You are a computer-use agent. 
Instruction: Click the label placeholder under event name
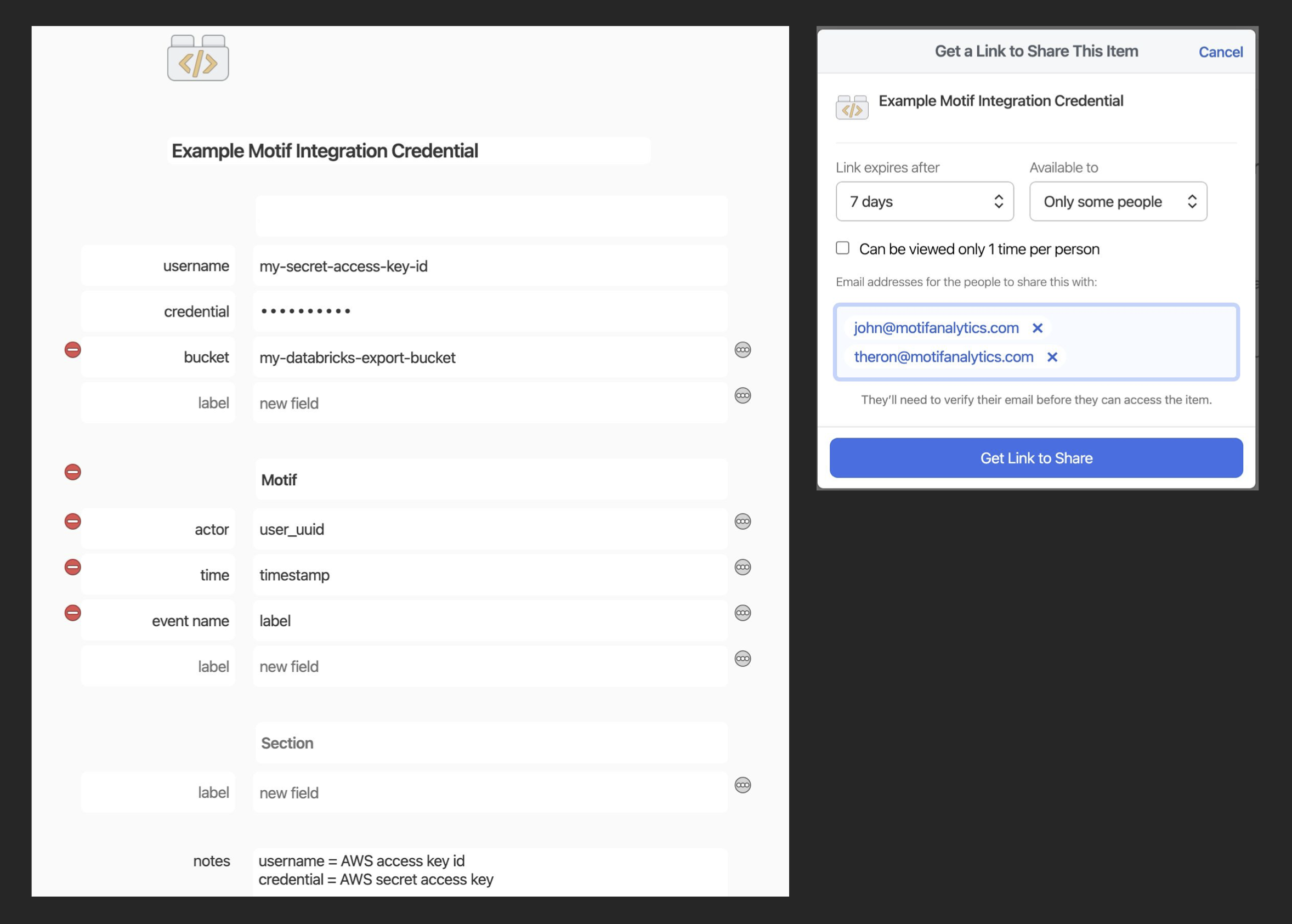tap(157, 666)
